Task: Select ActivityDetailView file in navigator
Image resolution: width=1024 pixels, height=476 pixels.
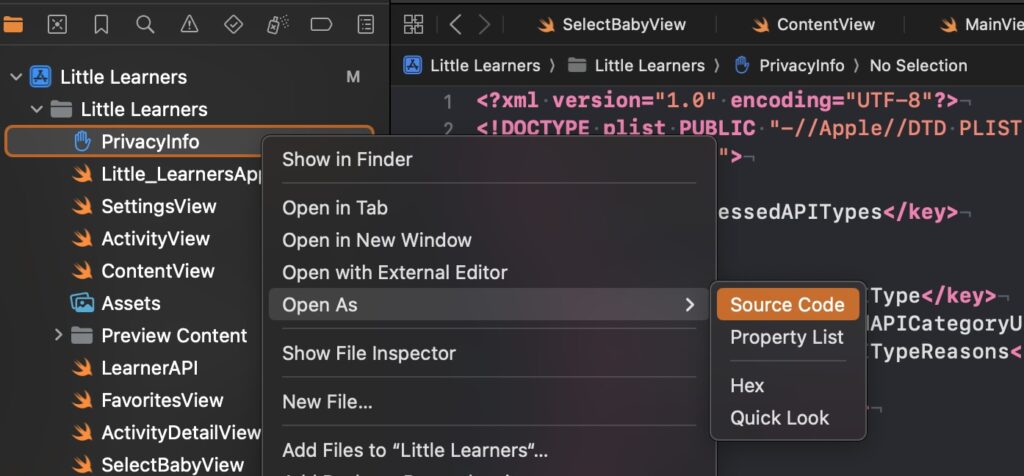Action: coord(181,432)
